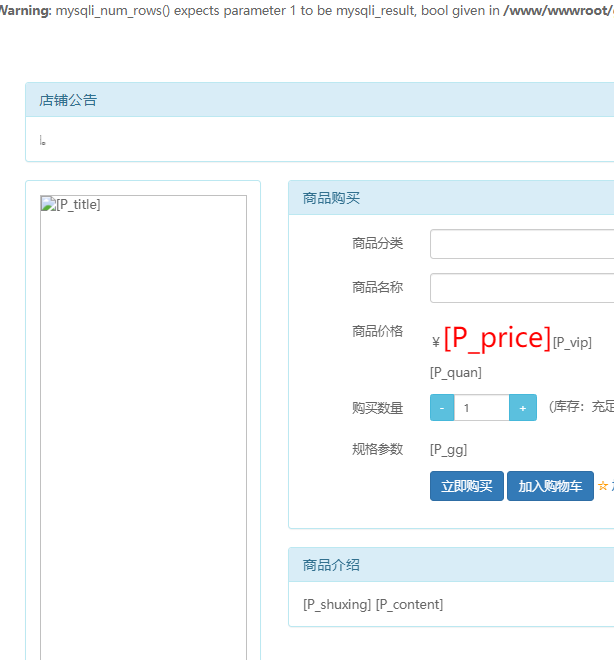
Task: Click the broken image icon beside [P_title]
Action: point(48,204)
